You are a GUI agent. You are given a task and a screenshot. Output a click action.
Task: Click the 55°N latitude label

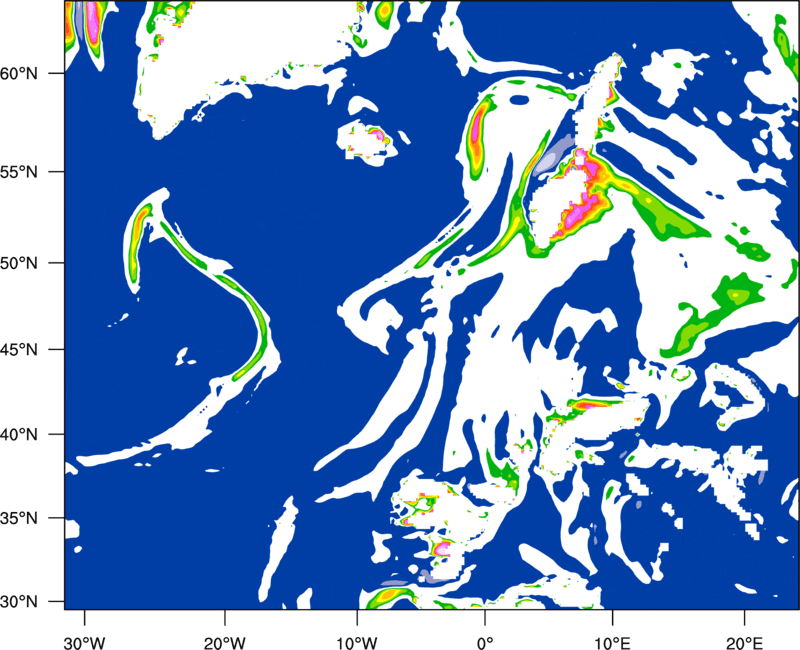click(19, 172)
